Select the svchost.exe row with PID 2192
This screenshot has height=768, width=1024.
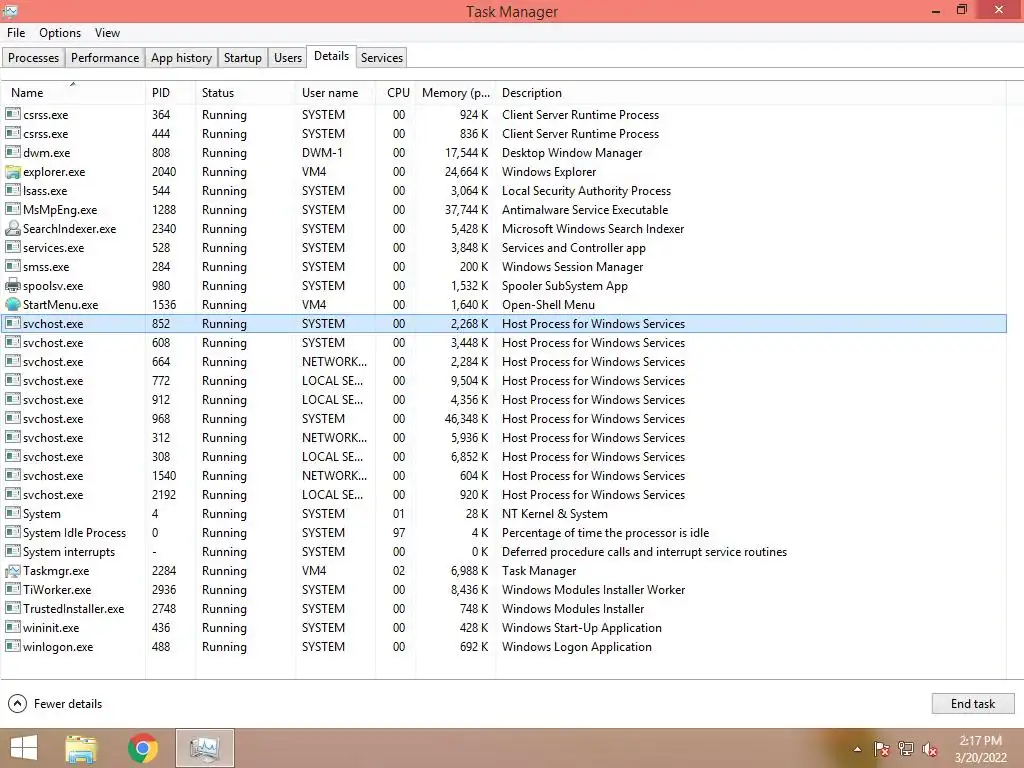click(504, 495)
